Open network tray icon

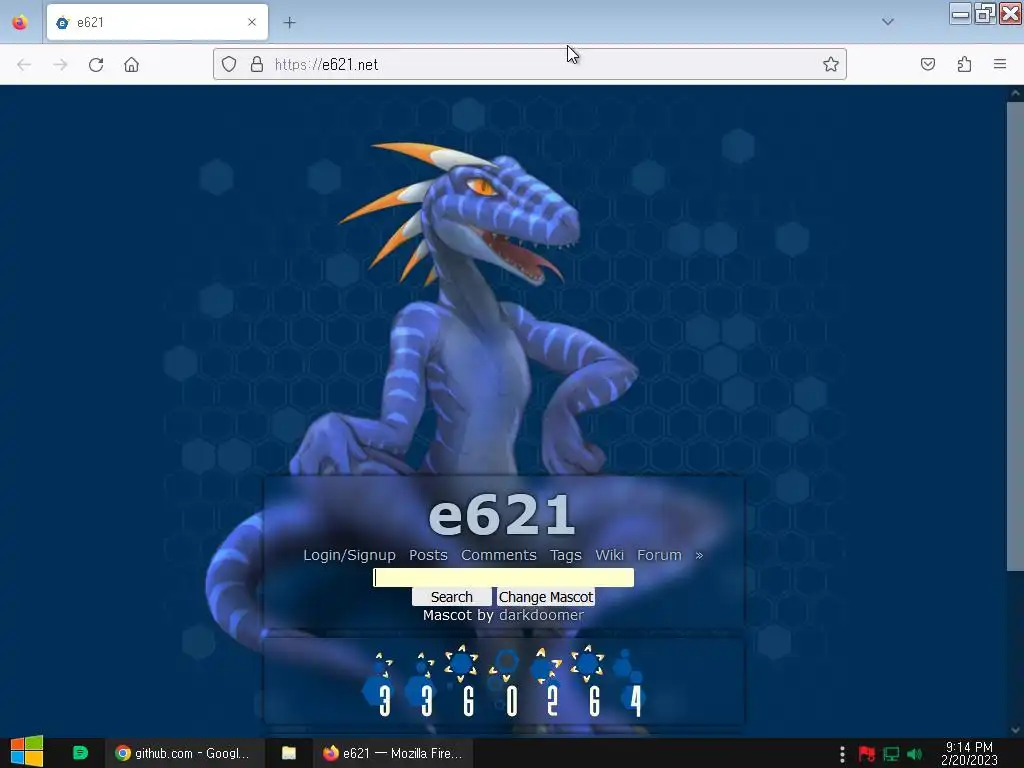[891, 754]
